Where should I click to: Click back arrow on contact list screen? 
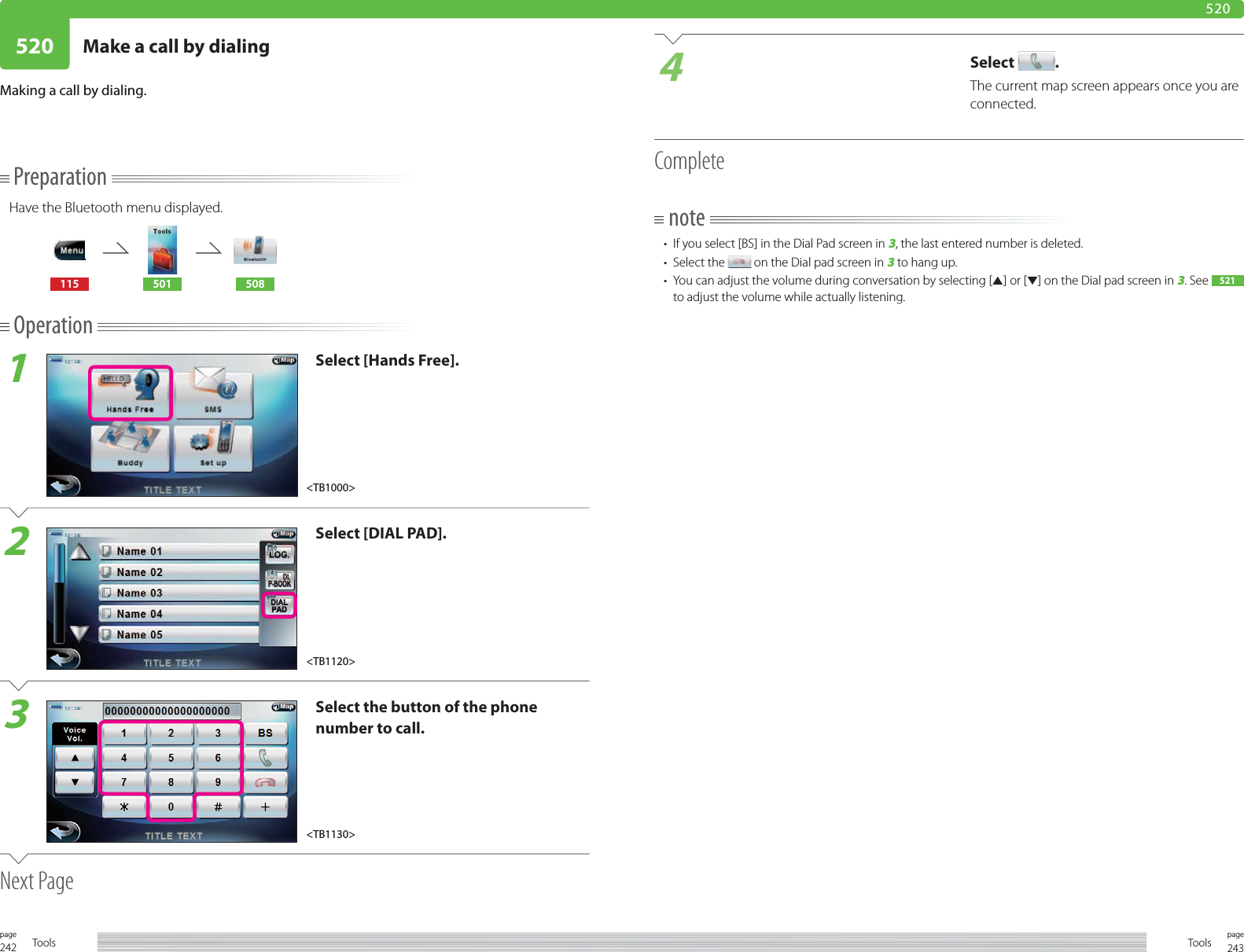[64, 658]
